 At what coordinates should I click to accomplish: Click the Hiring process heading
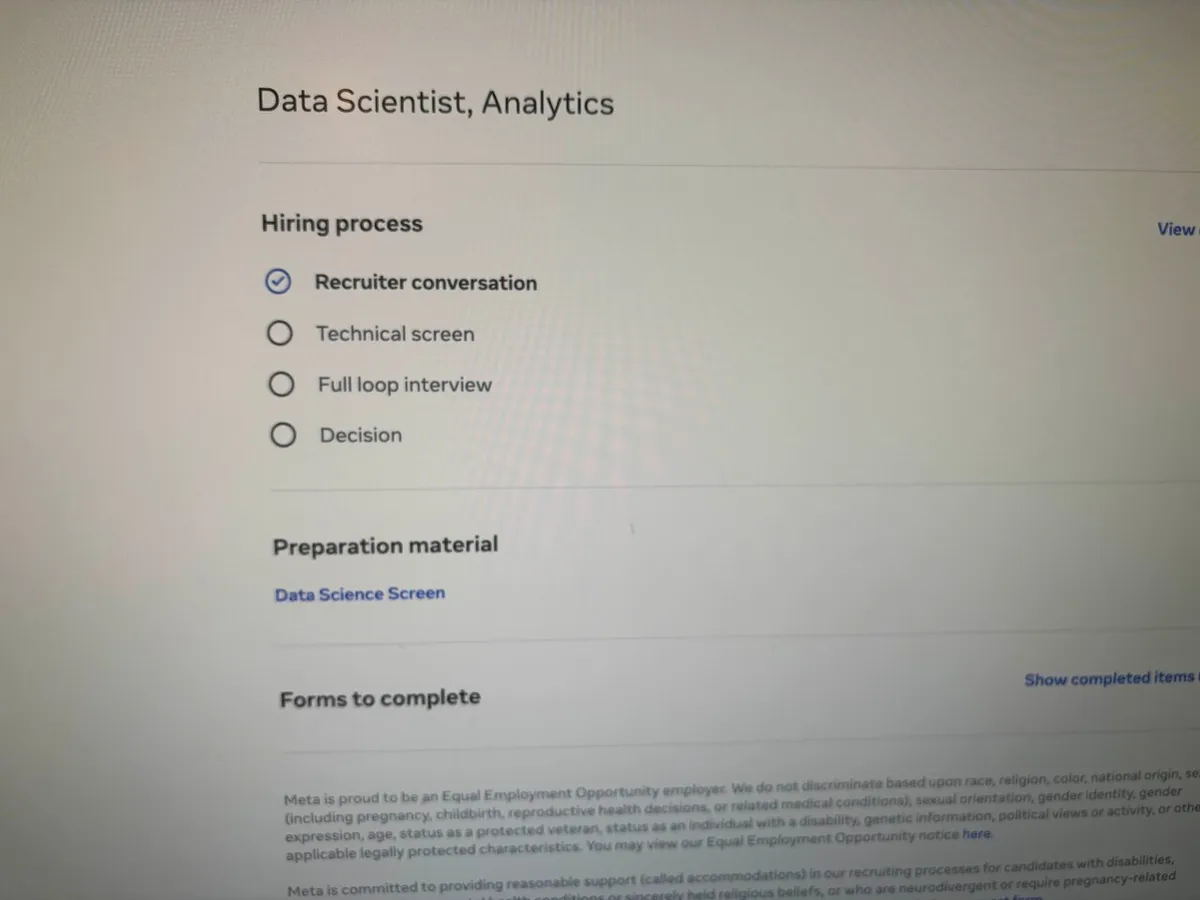(x=342, y=224)
